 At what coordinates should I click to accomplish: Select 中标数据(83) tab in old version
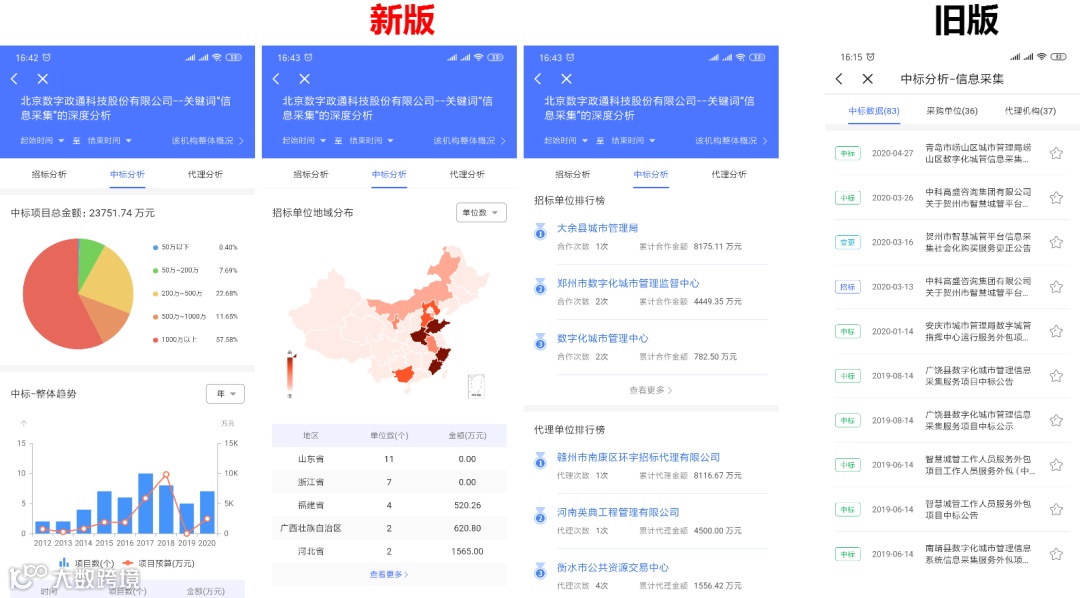873,111
